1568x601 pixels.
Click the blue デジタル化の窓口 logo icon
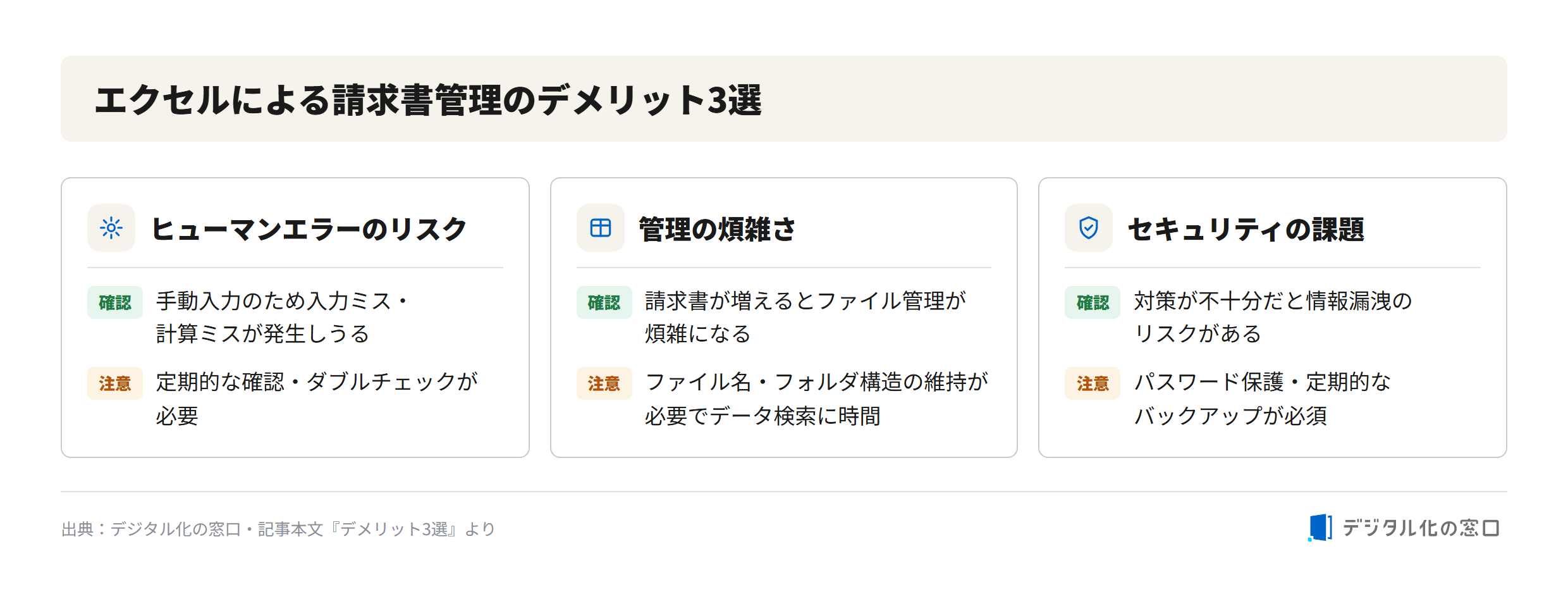[x=1320, y=528]
